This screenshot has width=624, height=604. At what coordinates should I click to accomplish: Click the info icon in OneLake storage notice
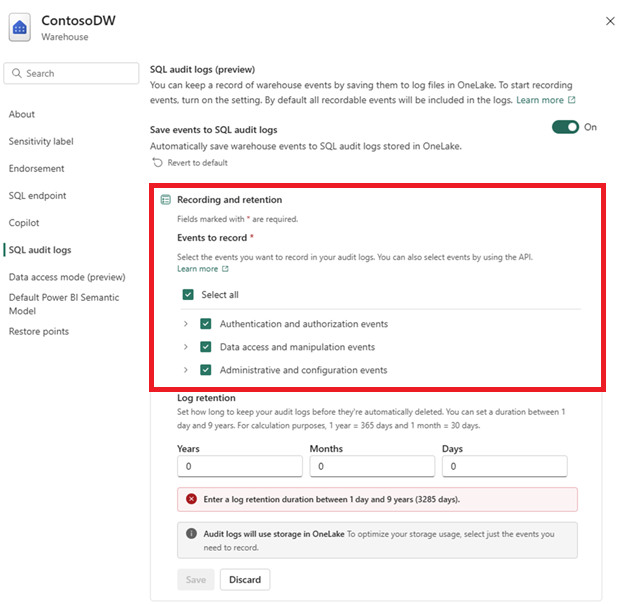(191, 534)
